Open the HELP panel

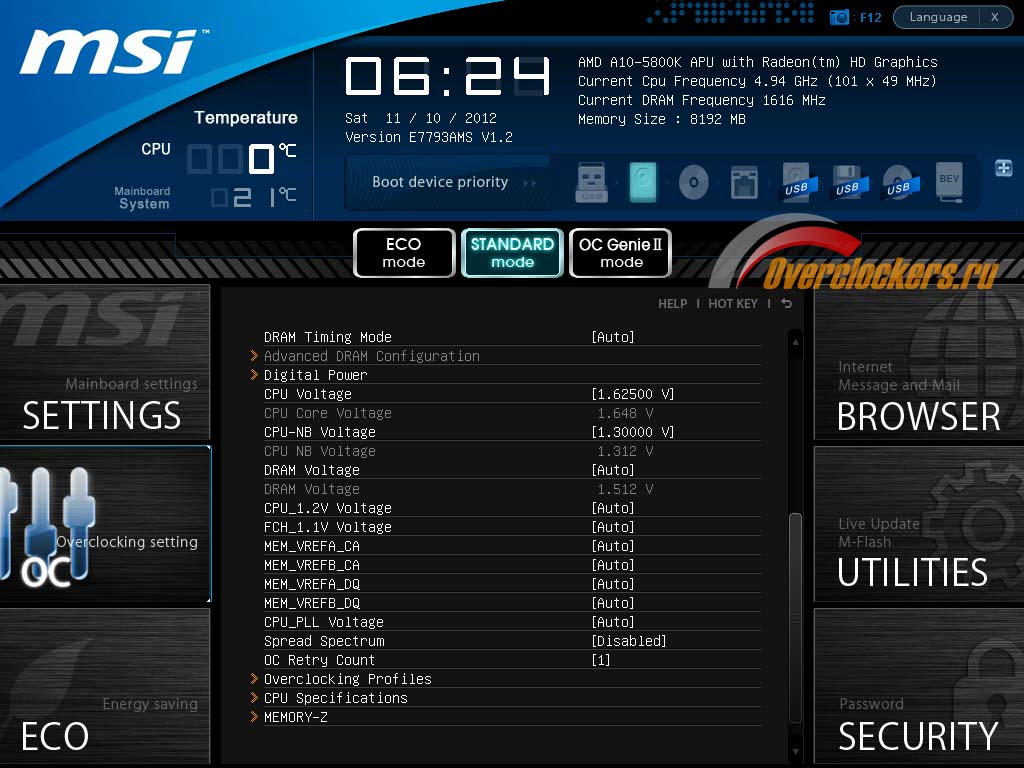click(672, 304)
